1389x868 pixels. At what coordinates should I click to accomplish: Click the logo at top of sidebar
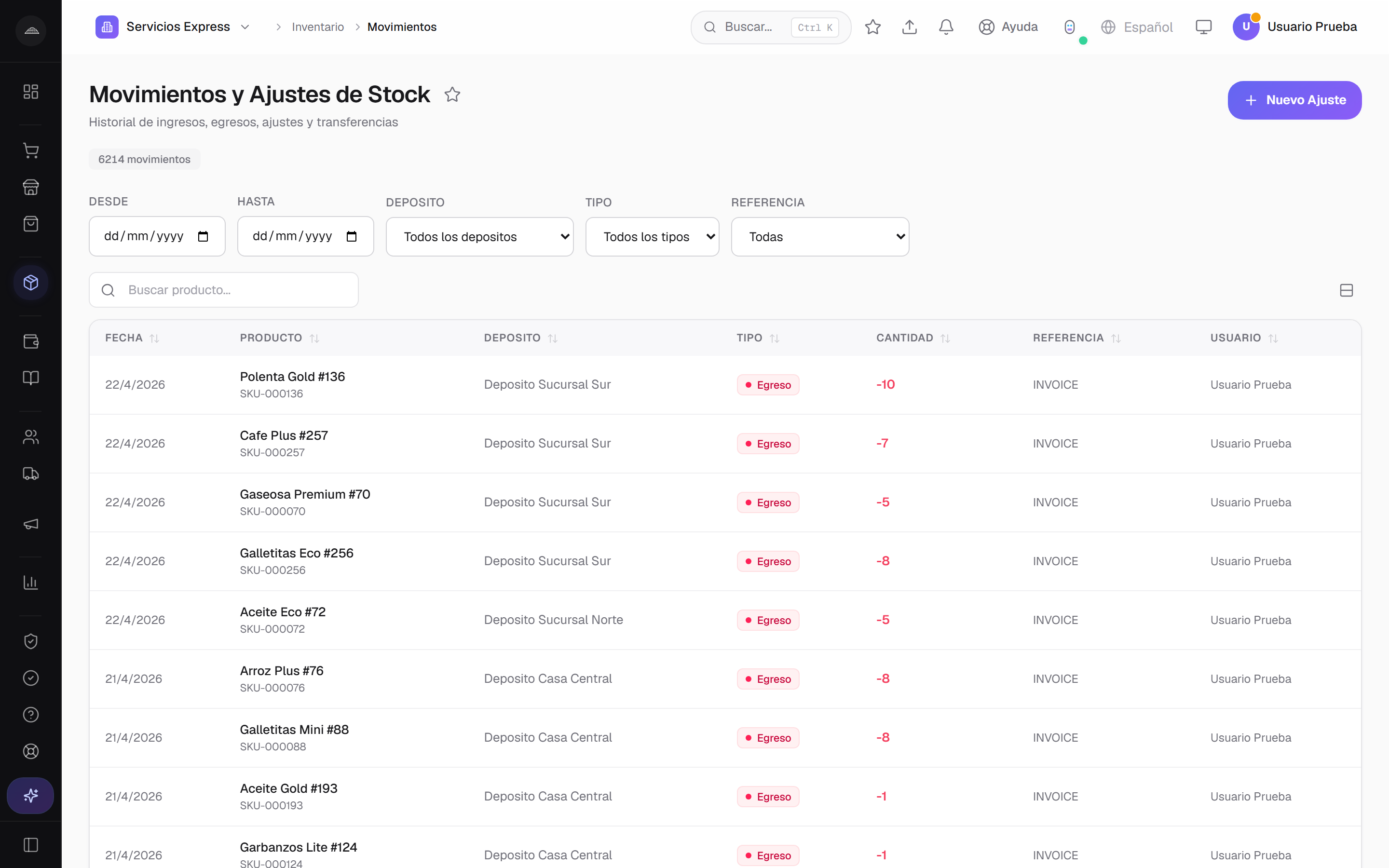point(31,30)
